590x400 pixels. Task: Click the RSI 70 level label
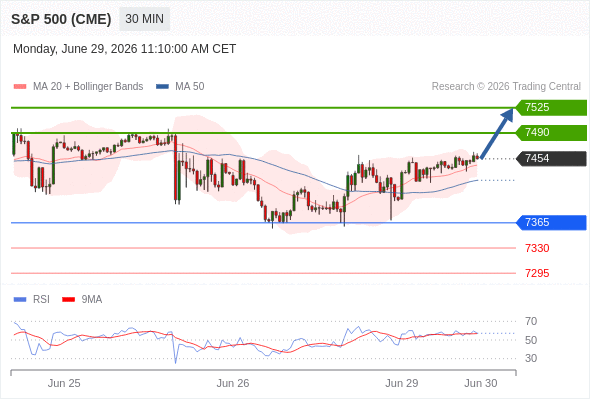click(x=531, y=321)
